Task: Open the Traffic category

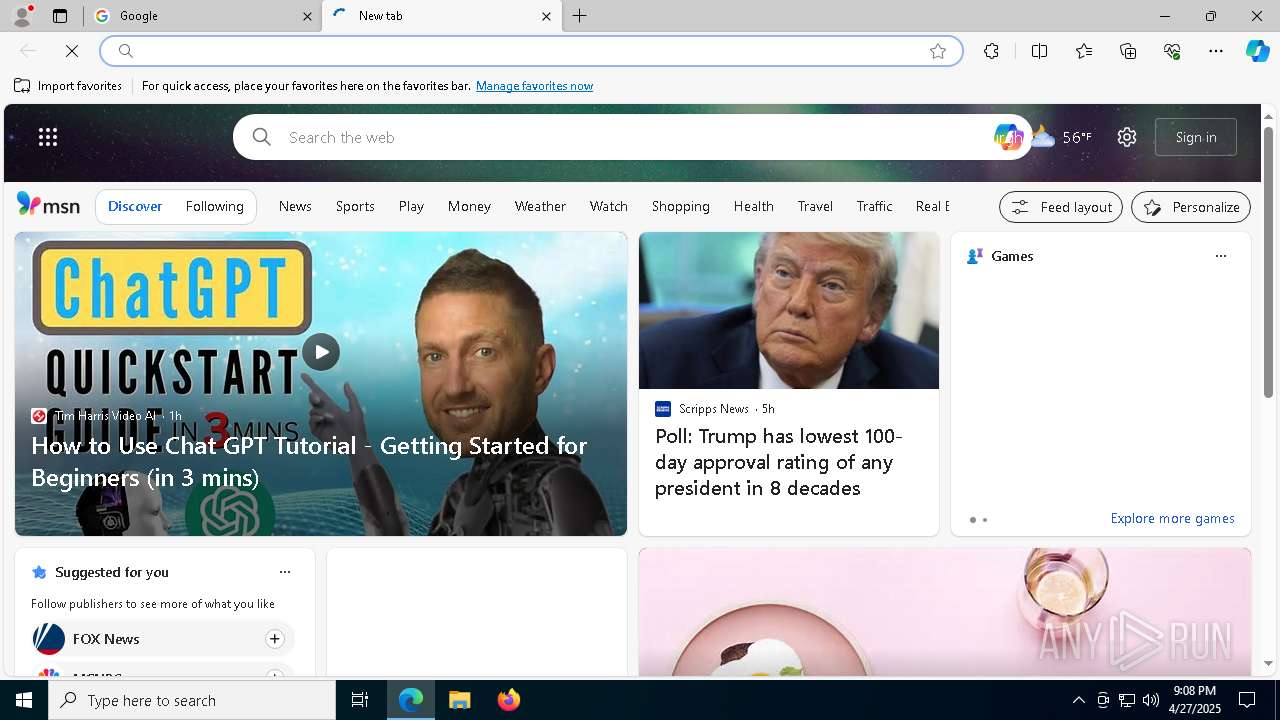Action: coord(874,206)
